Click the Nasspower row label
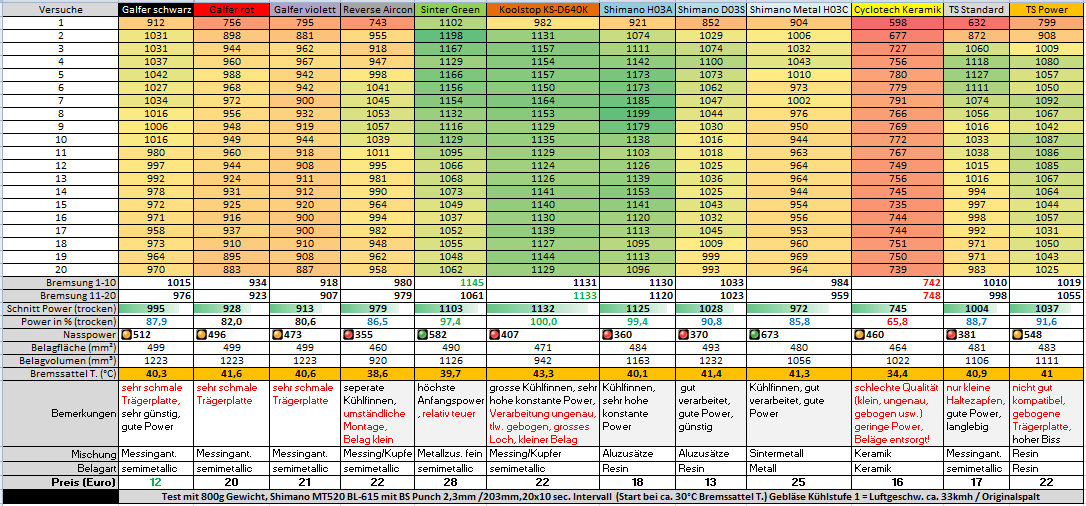The image size is (1086, 506). pos(60,336)
